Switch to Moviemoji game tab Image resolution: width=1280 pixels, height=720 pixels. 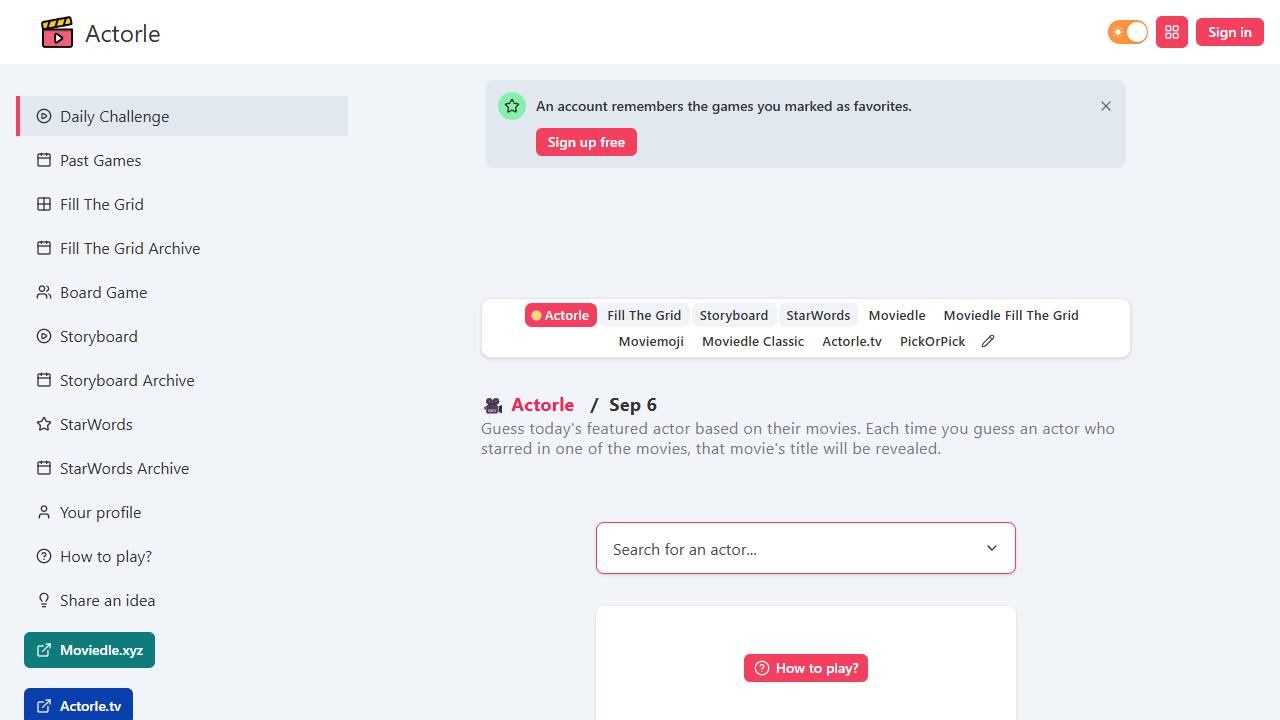click(x=651, y=341)
